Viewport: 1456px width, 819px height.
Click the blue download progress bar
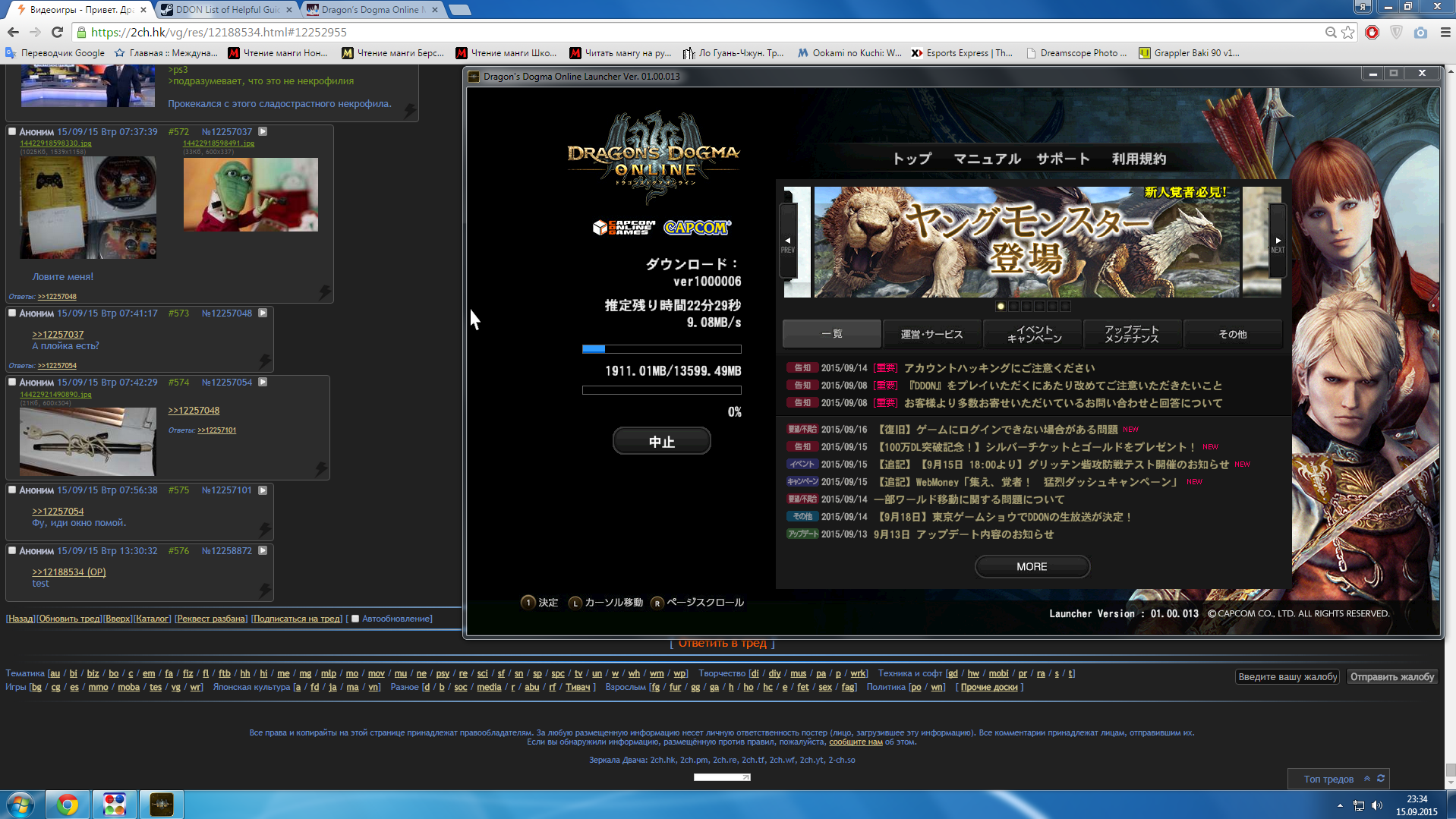[662, 349]
